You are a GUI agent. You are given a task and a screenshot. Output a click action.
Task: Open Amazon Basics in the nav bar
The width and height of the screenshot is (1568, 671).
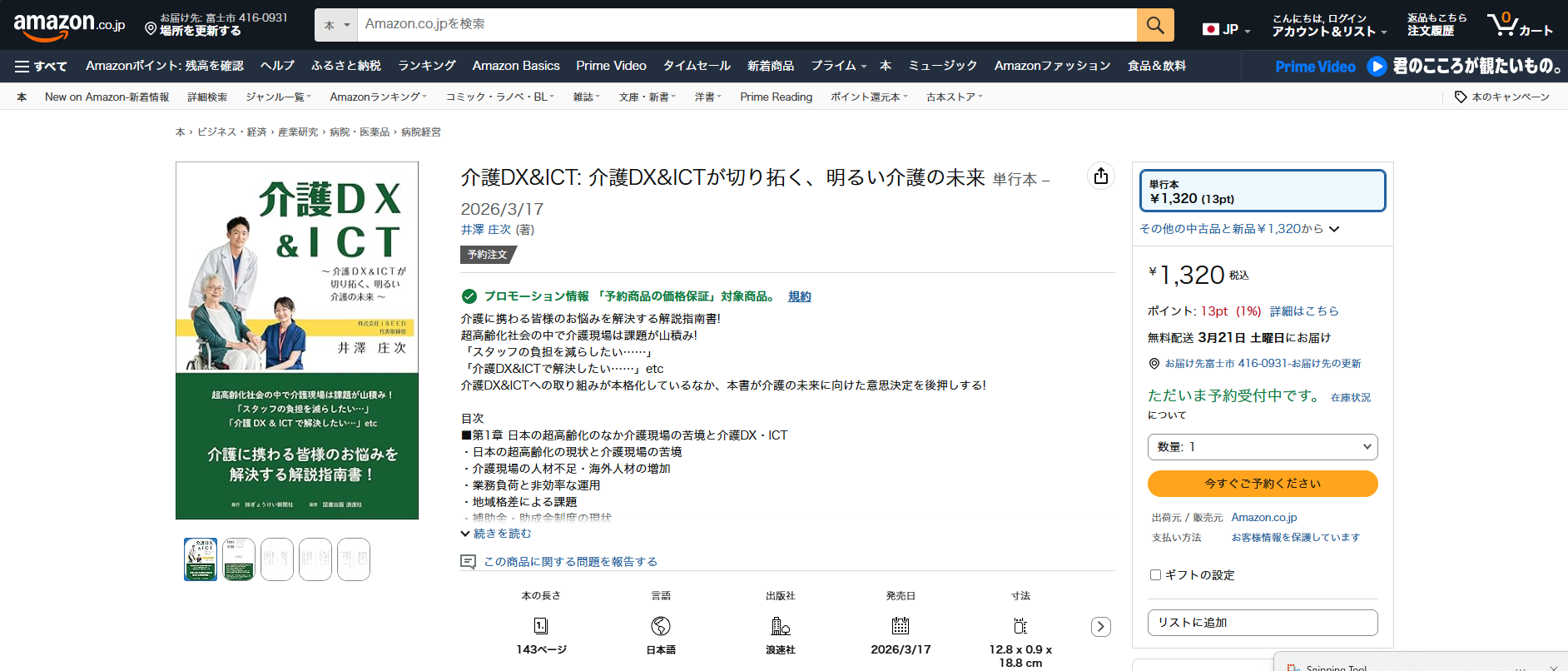coord(516,66)
